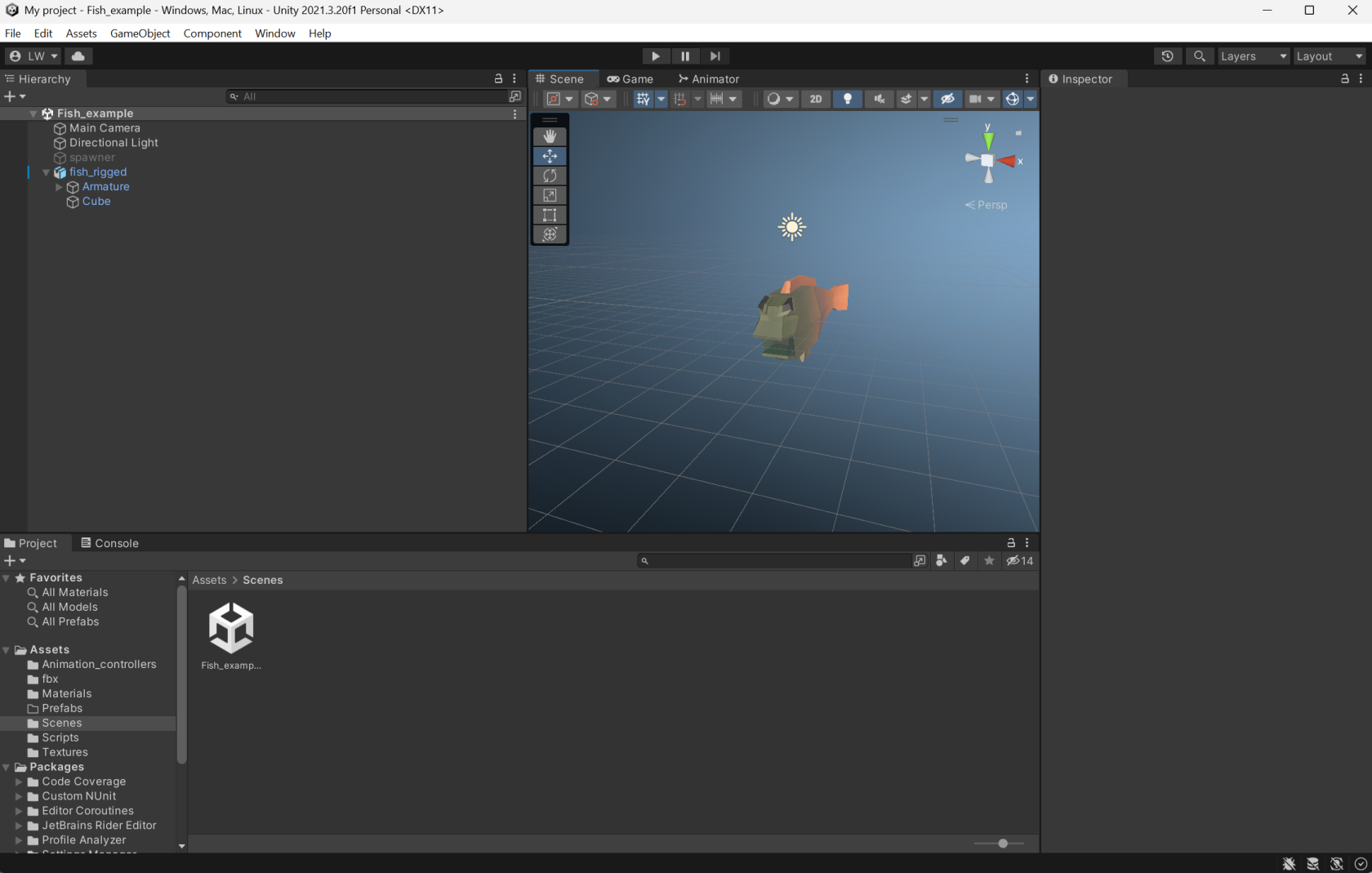Open the Gizmos dropdown arrow

pyautogui.click(x=1031, y=99)
